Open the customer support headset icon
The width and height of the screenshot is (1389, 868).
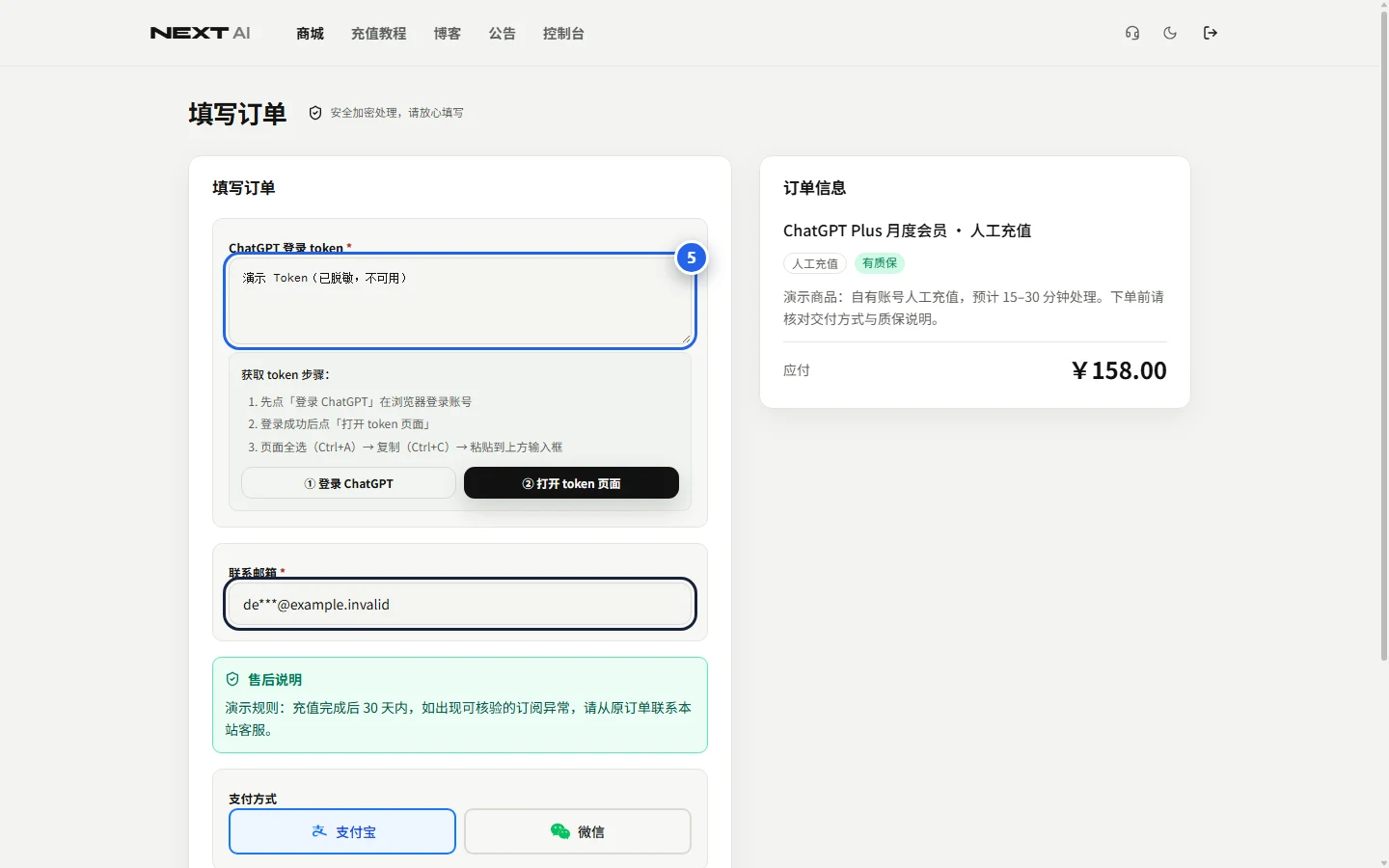[1132, 33]
